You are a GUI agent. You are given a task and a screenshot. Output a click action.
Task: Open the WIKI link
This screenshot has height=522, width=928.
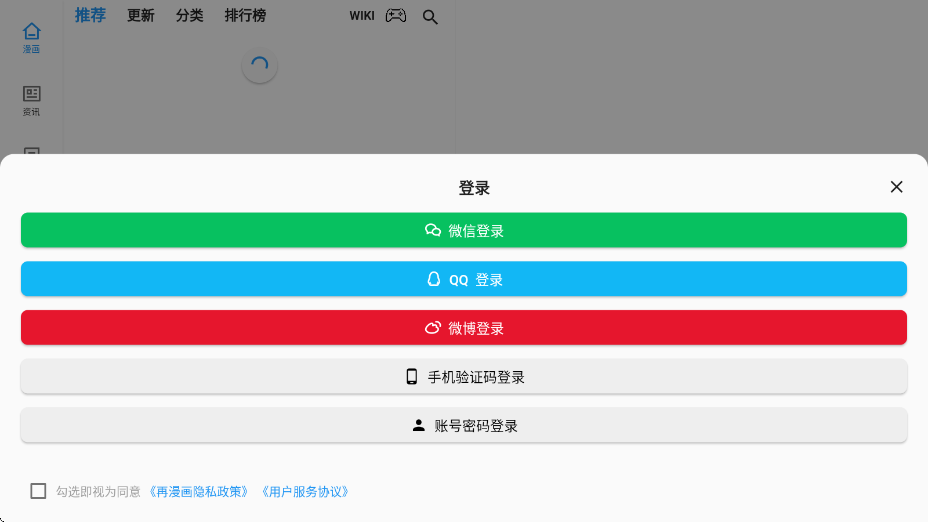[x=362, y=16]
